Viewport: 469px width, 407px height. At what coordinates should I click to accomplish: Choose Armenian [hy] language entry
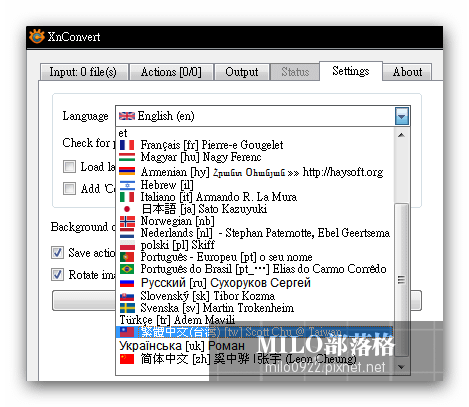[255, 172]
